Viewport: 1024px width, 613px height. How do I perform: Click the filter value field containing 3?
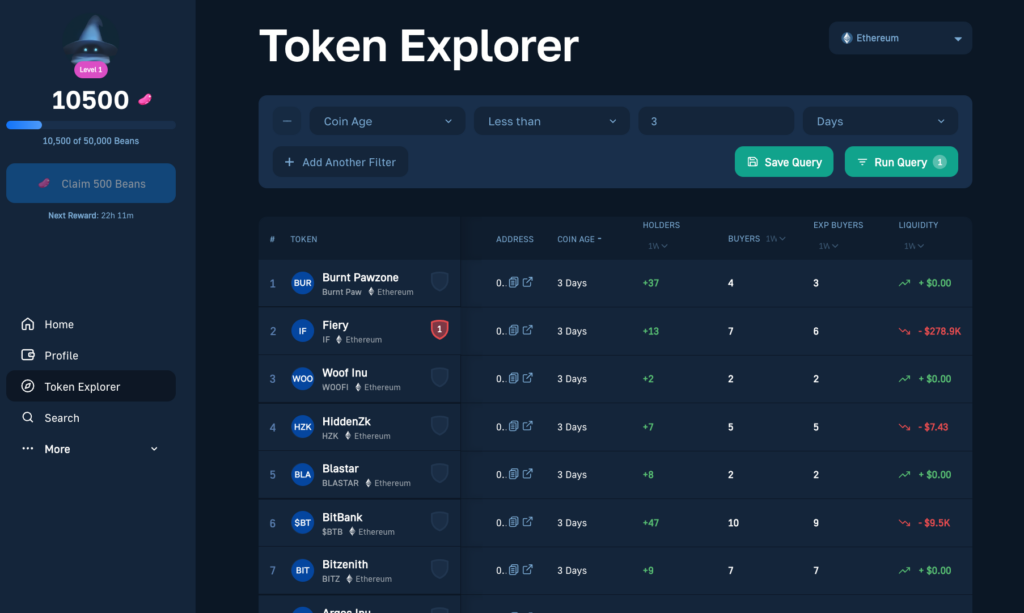click(716, 121)
